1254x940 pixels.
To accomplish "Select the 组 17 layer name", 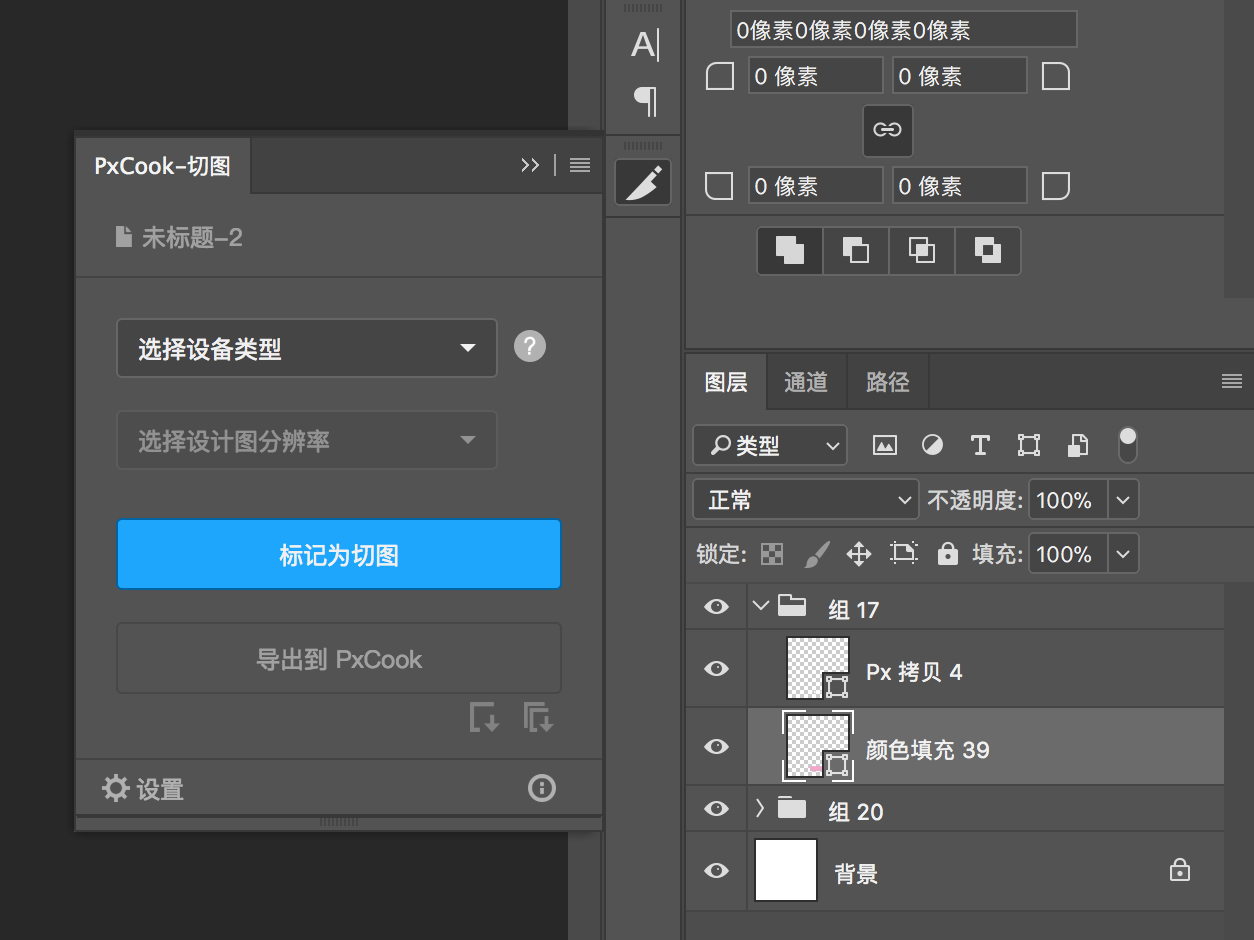I will pos(853,609).
